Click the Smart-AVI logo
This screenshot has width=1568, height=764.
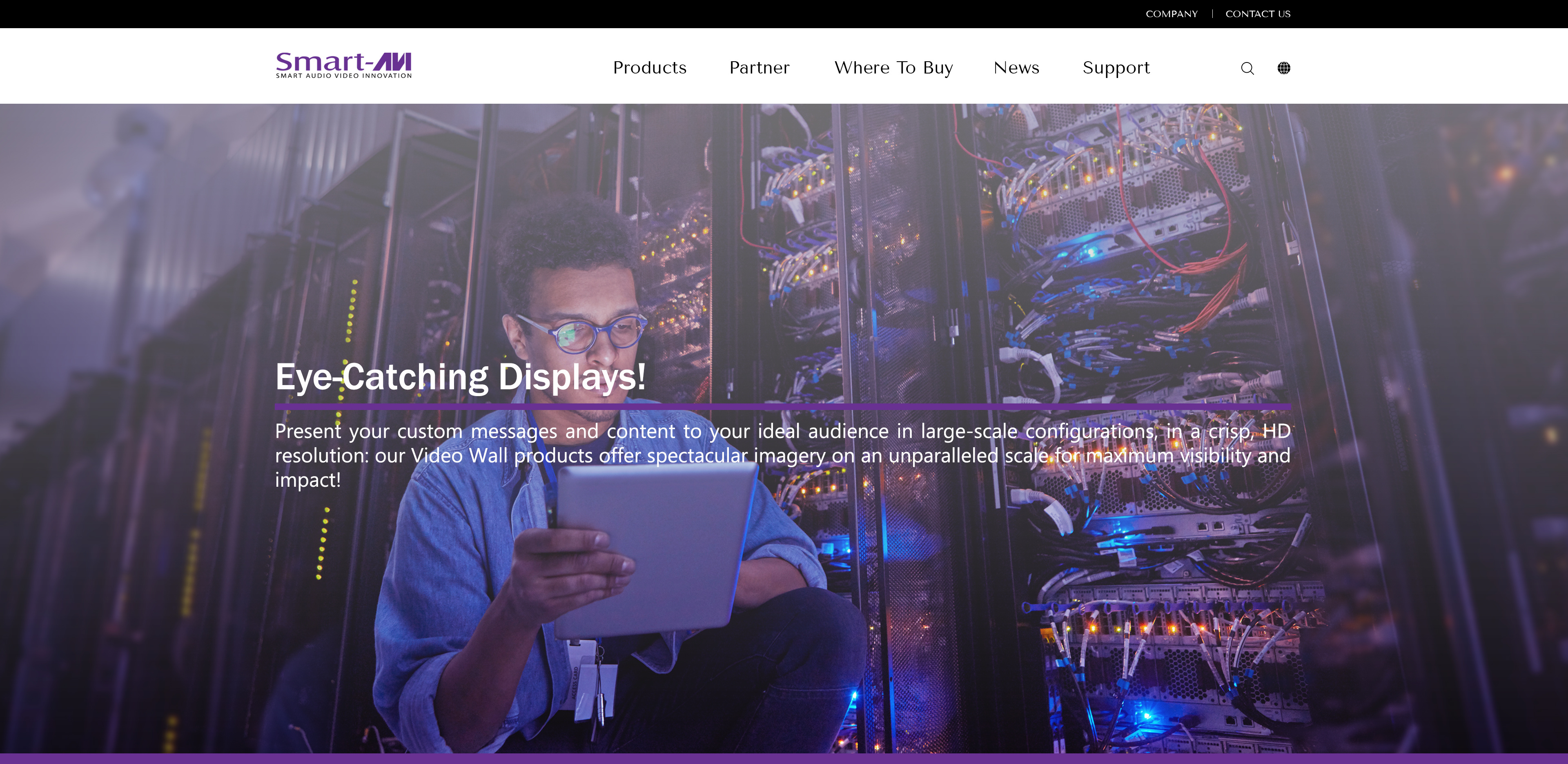pyautogui.click(x=343, y=62)
